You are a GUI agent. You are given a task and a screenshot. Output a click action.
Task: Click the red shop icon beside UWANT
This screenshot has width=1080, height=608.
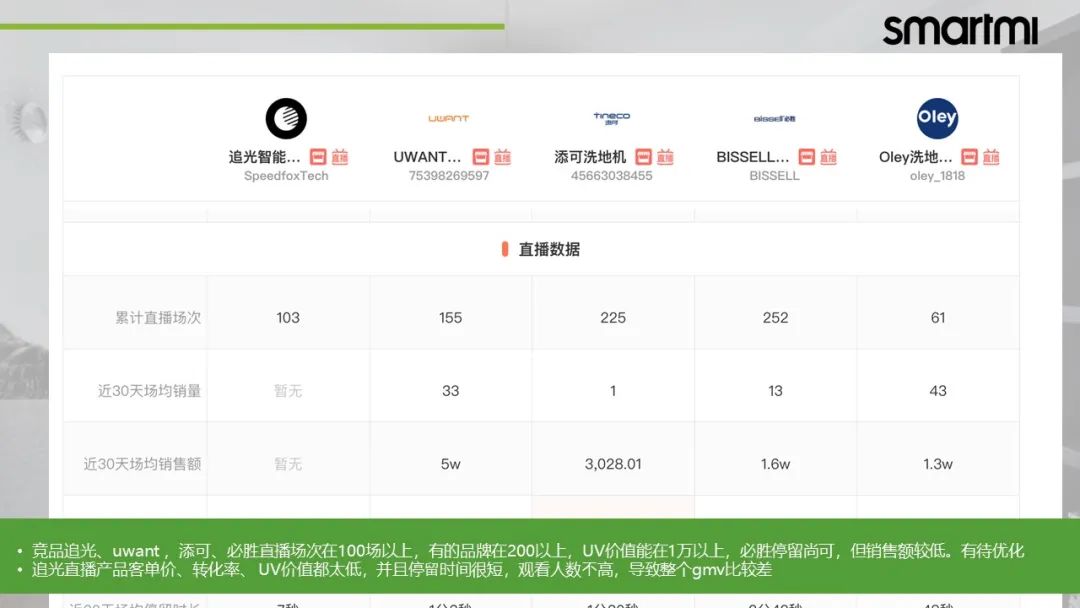pyautogui.click(x=480, y=157)
